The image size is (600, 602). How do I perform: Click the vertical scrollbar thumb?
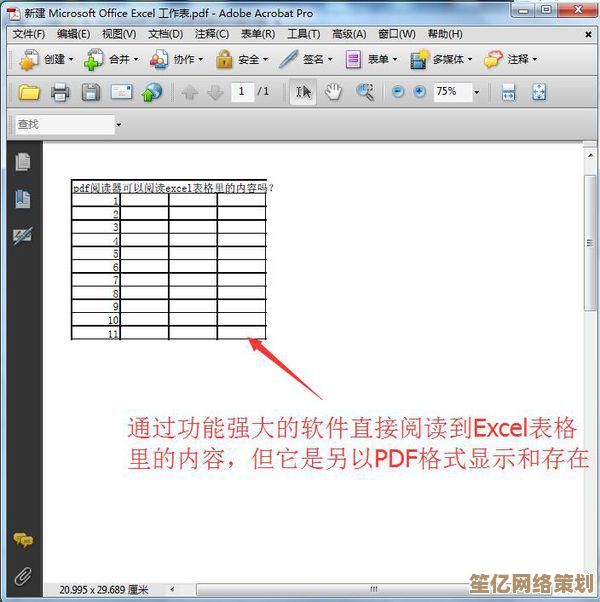point(590,243)
